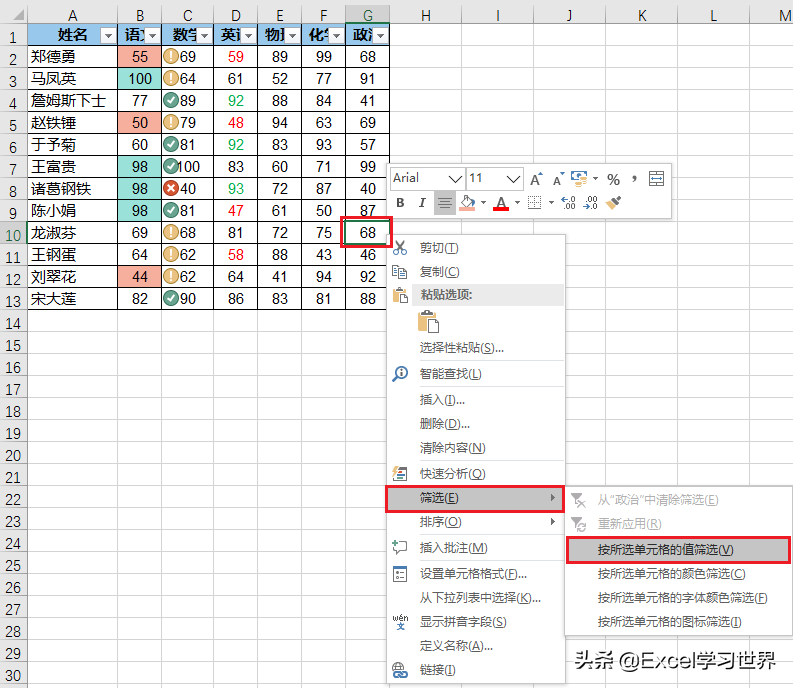
Task: Decrease decimal places icon
Action: (x=590, y=203)
